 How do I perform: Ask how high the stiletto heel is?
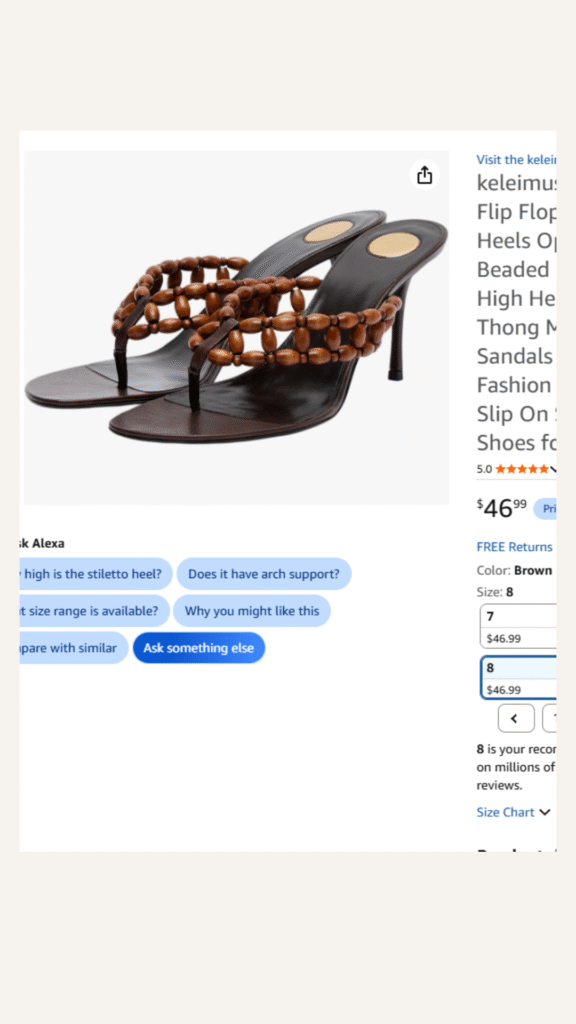click(x=96, y=574)
